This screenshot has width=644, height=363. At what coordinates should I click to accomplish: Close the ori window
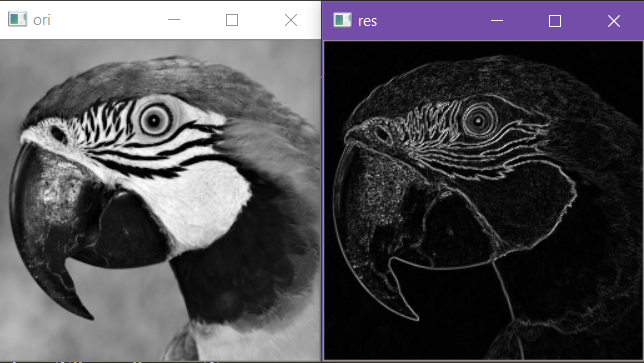pyautogui.click(x=291, y=20)
